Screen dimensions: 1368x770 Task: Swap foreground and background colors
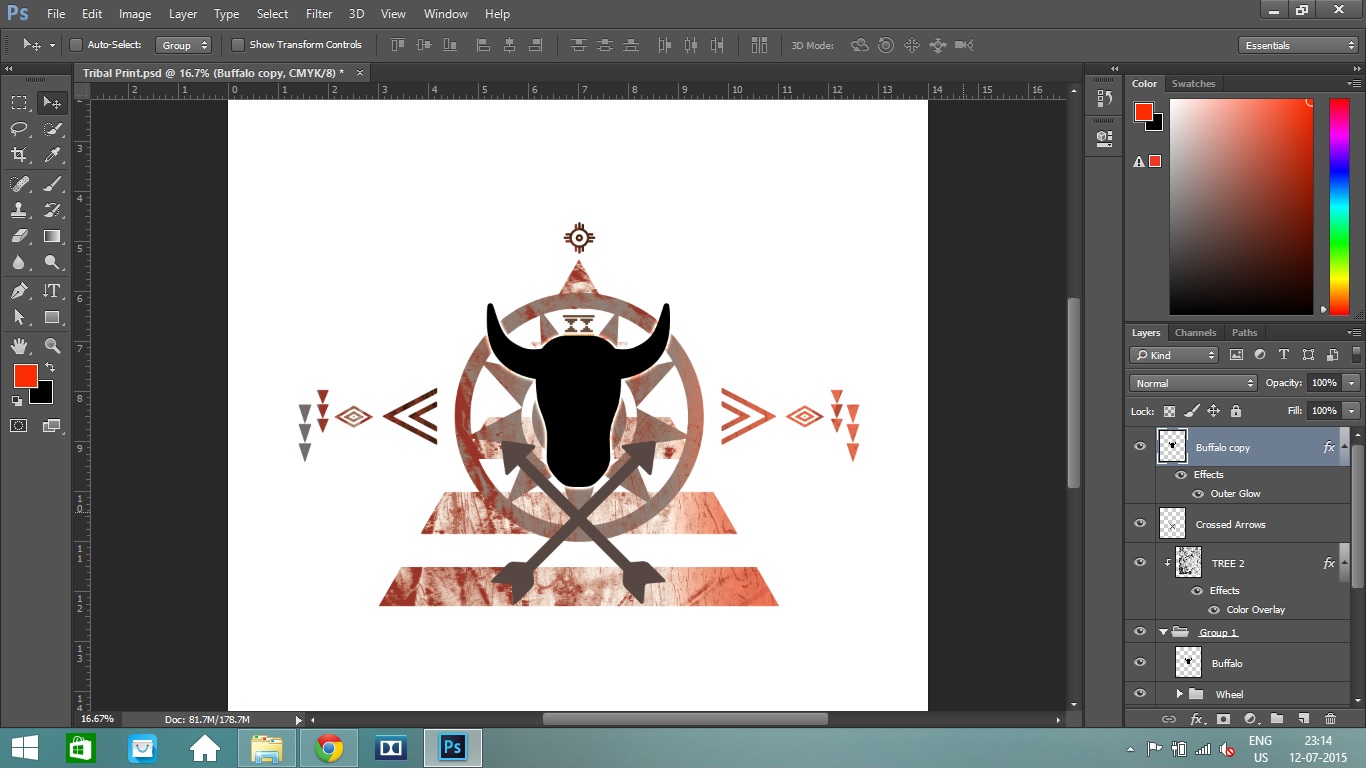[50, 368]
